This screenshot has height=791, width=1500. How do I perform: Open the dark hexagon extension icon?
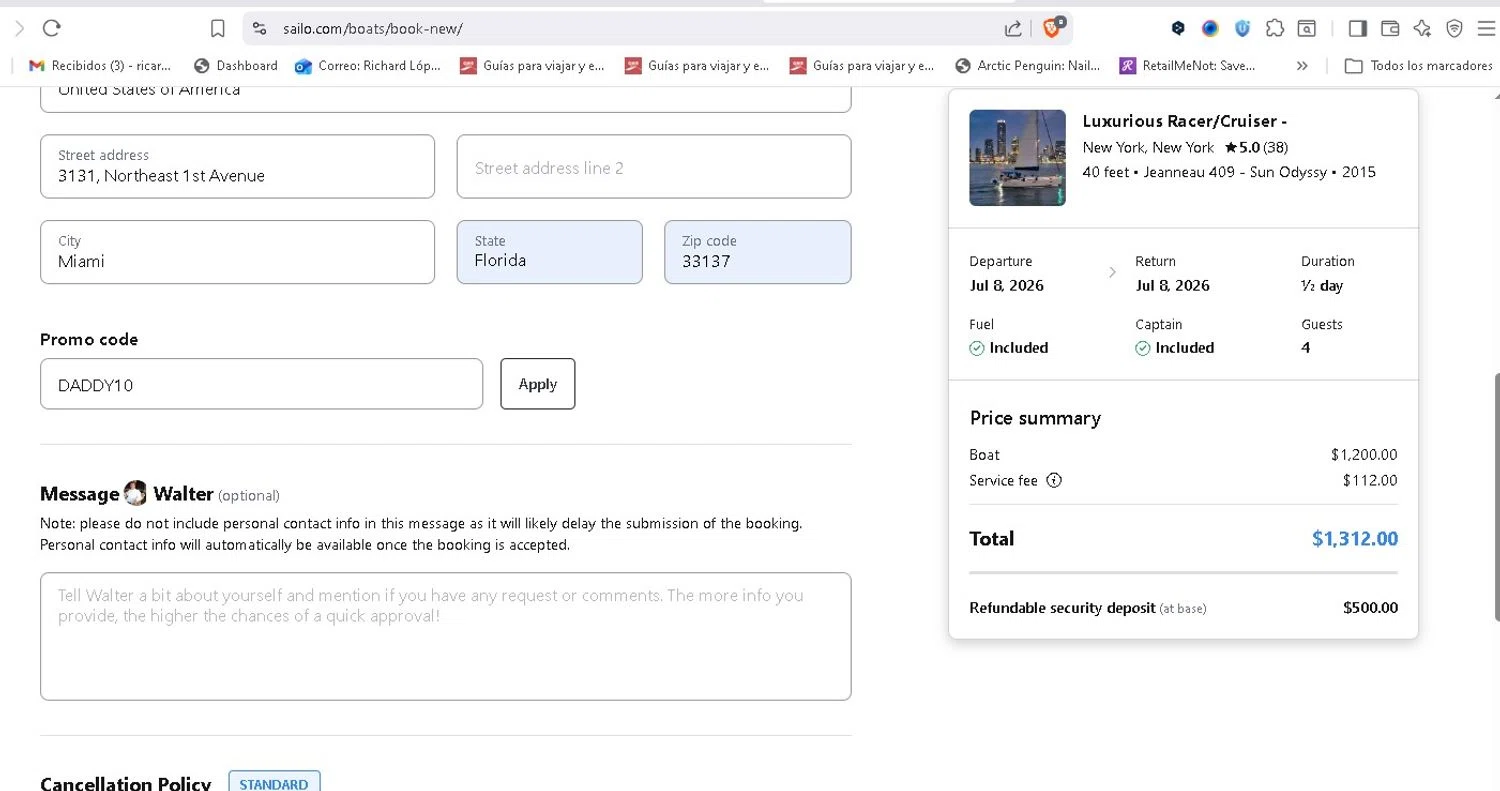click(x=1178, y=29)
